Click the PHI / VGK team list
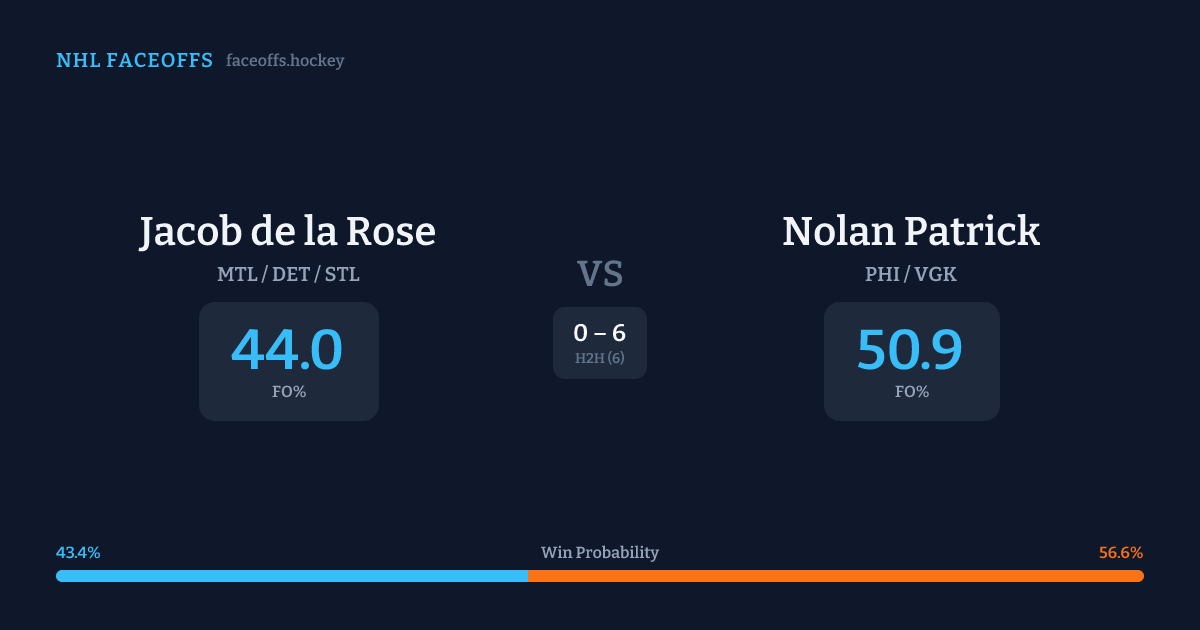 pyautogui.click(x=911, y=274)
